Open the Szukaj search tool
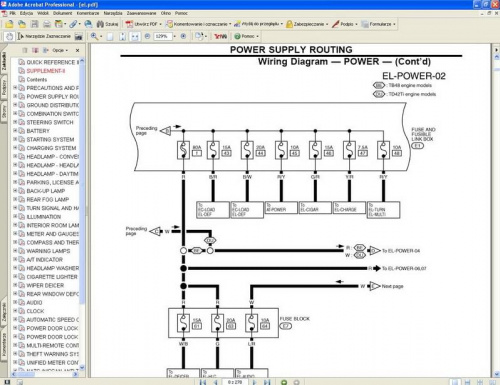This screenshot has width=500, height=385. [x=107, y=24]
